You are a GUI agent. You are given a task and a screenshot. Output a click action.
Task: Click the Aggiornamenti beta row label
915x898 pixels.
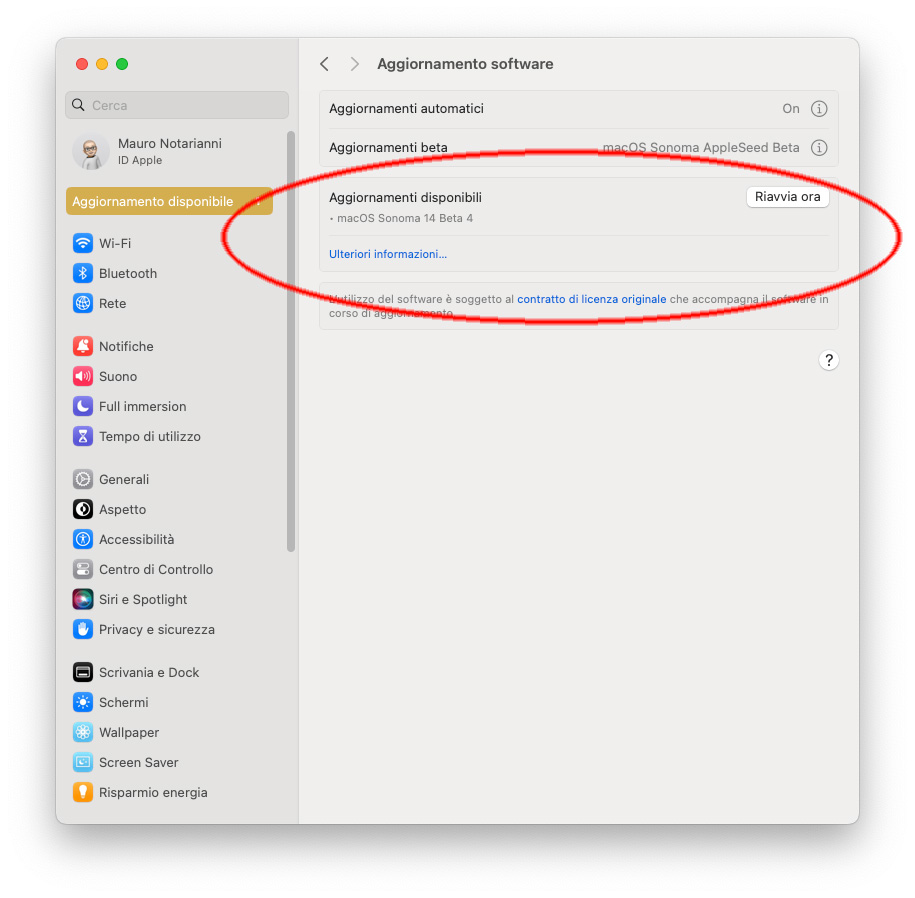point(388,148)
